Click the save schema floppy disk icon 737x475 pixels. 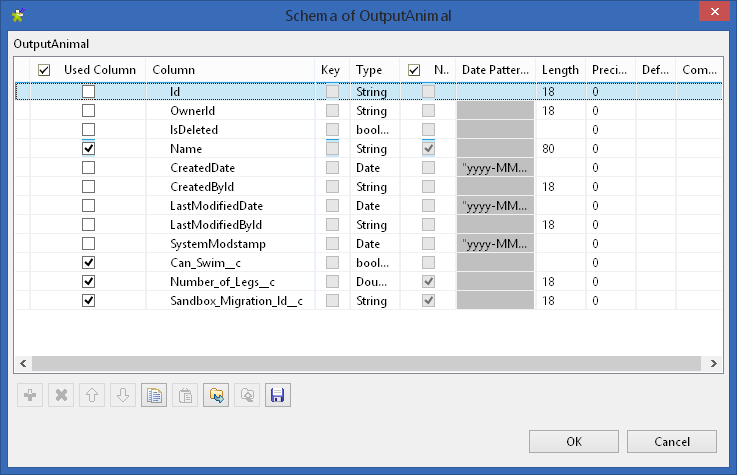[277, 395]
